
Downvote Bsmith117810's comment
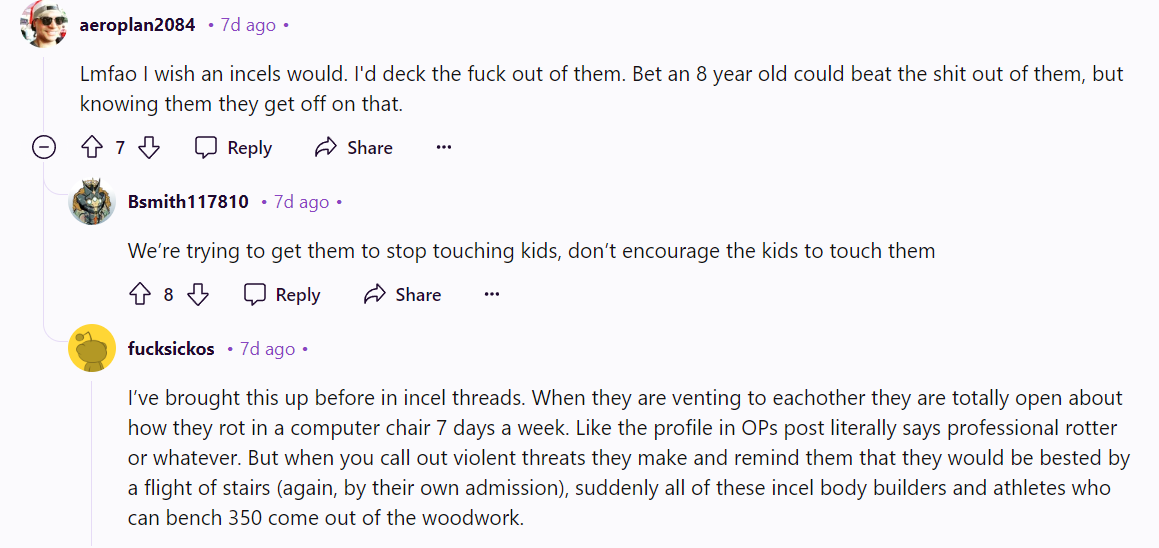[198, 295]
